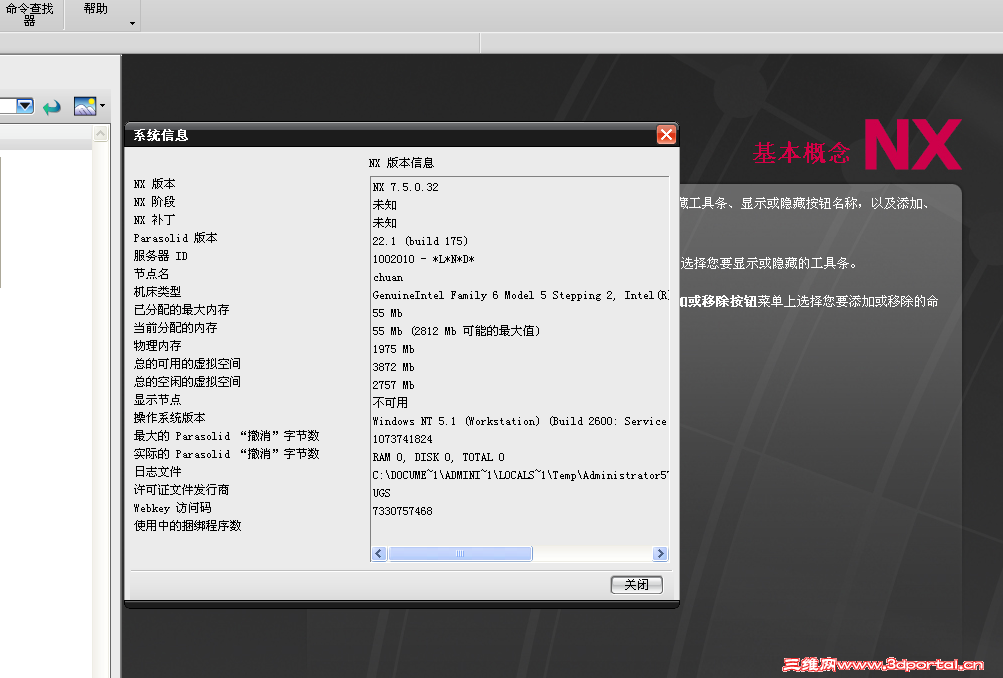Click the 'Parasolid 版本' label
This screenshot has width=1003, height=678.
(x=175, y=238)
